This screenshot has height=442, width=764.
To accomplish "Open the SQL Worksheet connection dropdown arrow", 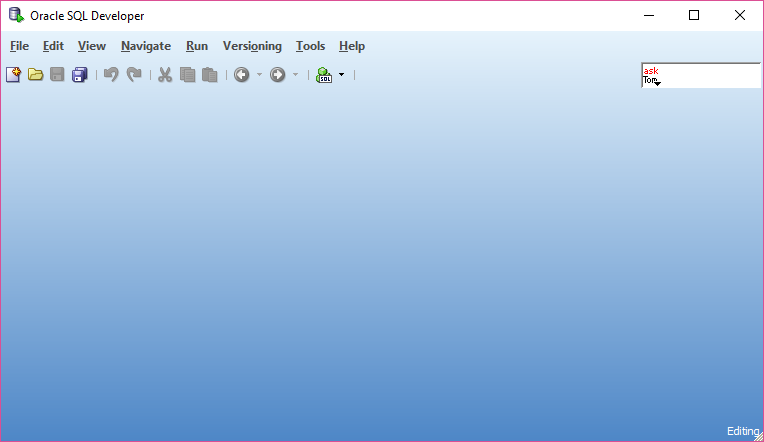I will tap(341, 75).
